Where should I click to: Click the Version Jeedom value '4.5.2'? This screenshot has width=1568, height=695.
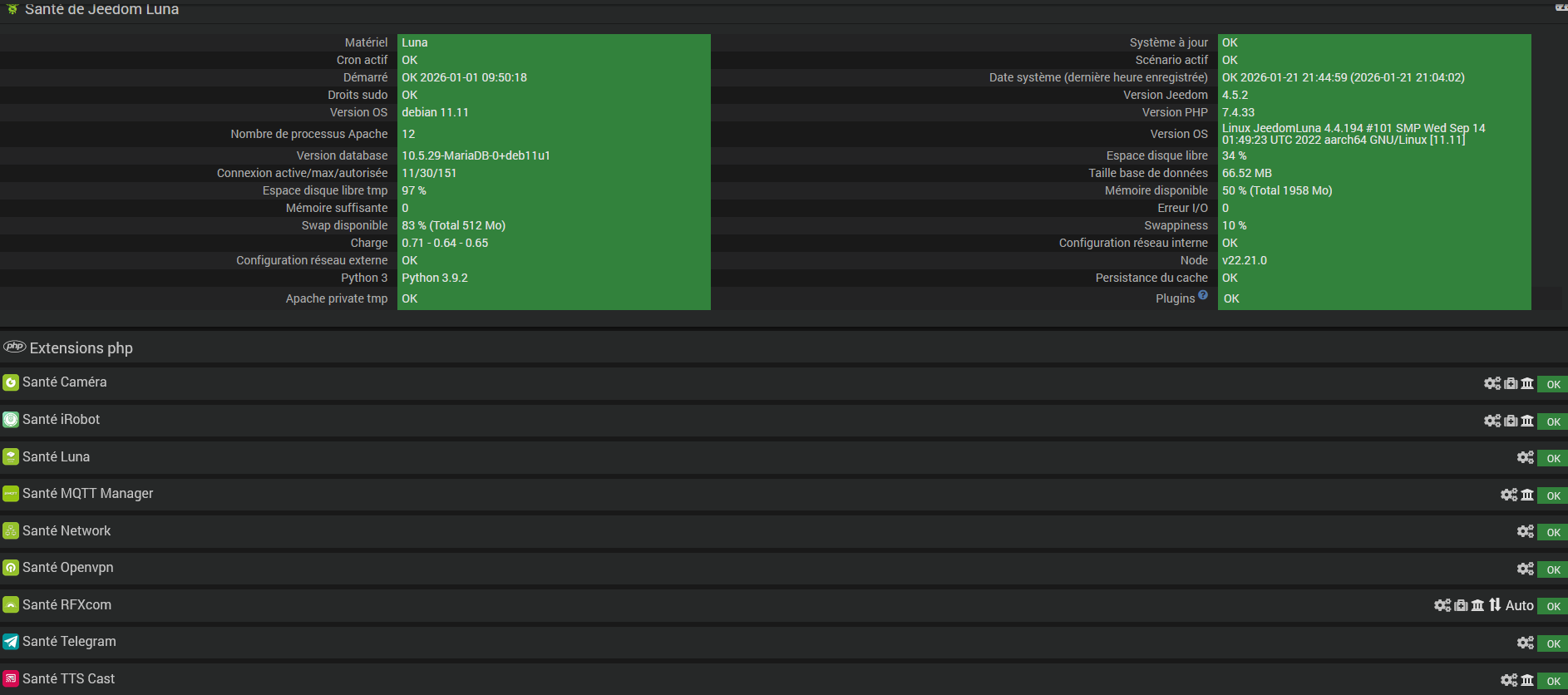[1235, 95]
